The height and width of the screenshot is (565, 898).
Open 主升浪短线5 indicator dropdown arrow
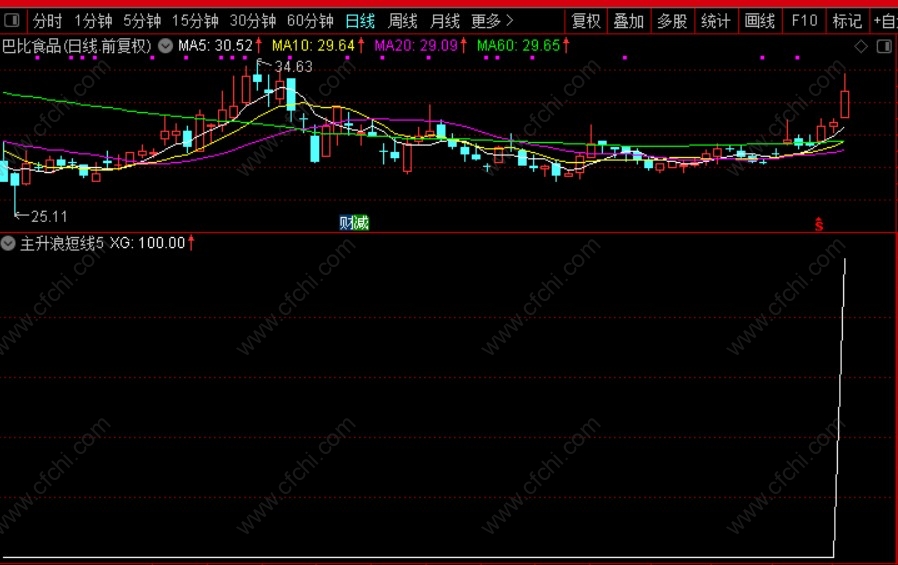[x=8, y=244]
